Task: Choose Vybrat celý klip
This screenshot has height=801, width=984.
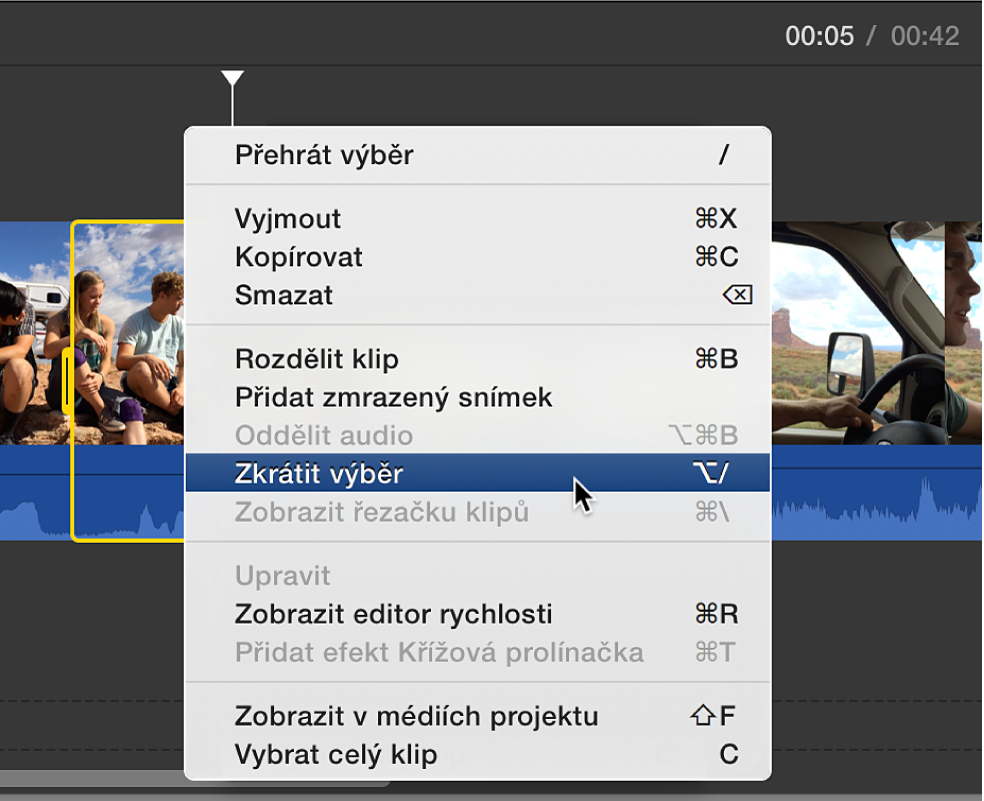Action: tap(478, 754)
